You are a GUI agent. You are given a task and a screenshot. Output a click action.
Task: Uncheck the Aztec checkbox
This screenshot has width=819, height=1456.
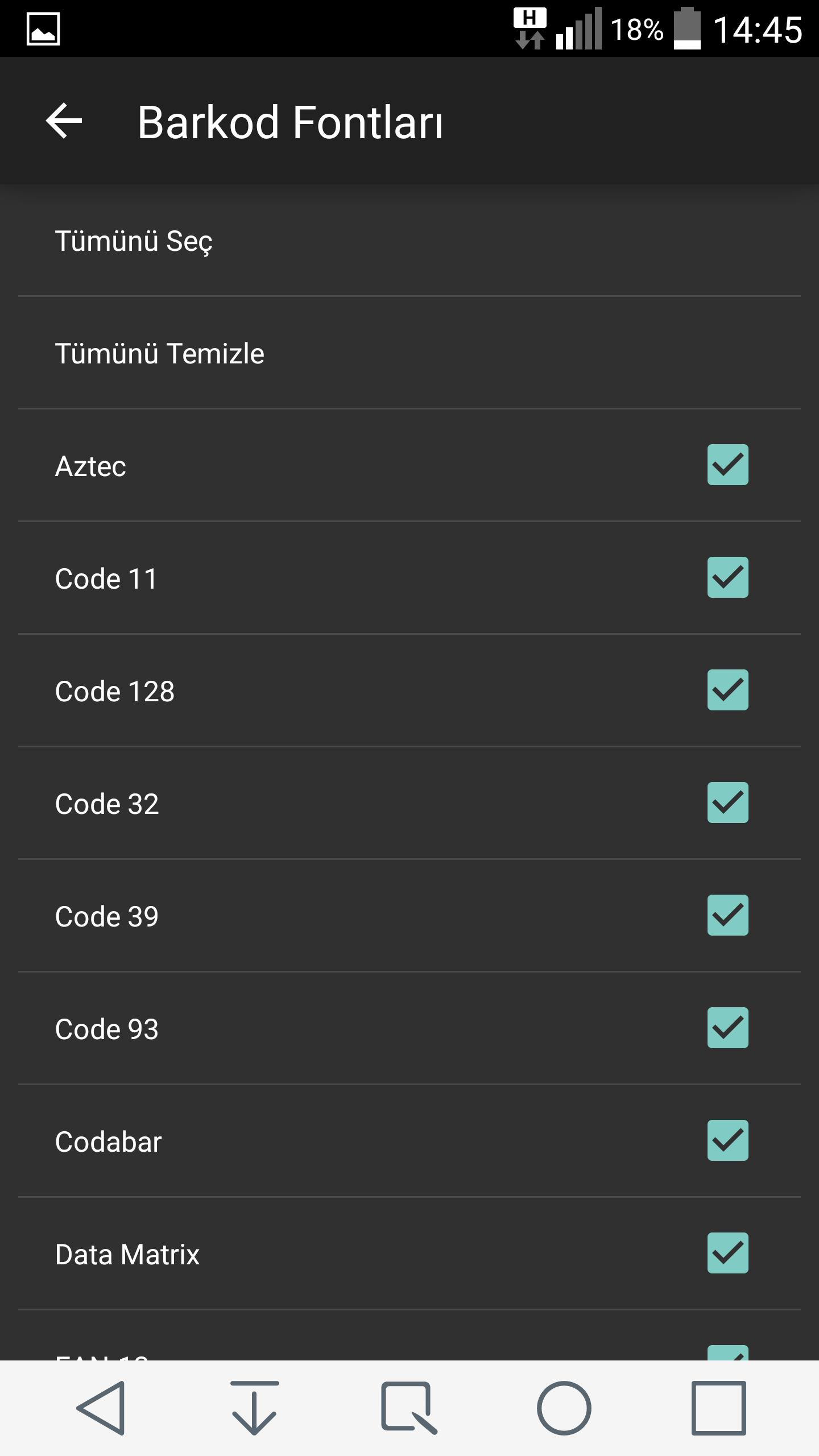pyautogui.click(x=727, y=465)
